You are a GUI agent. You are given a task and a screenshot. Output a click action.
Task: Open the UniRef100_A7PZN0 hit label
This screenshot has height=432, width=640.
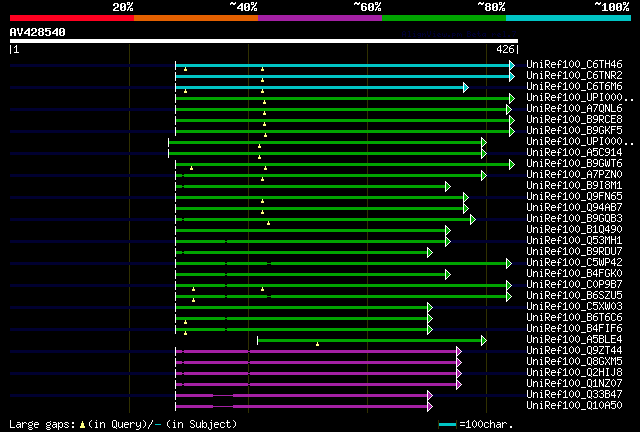(574, 175)
